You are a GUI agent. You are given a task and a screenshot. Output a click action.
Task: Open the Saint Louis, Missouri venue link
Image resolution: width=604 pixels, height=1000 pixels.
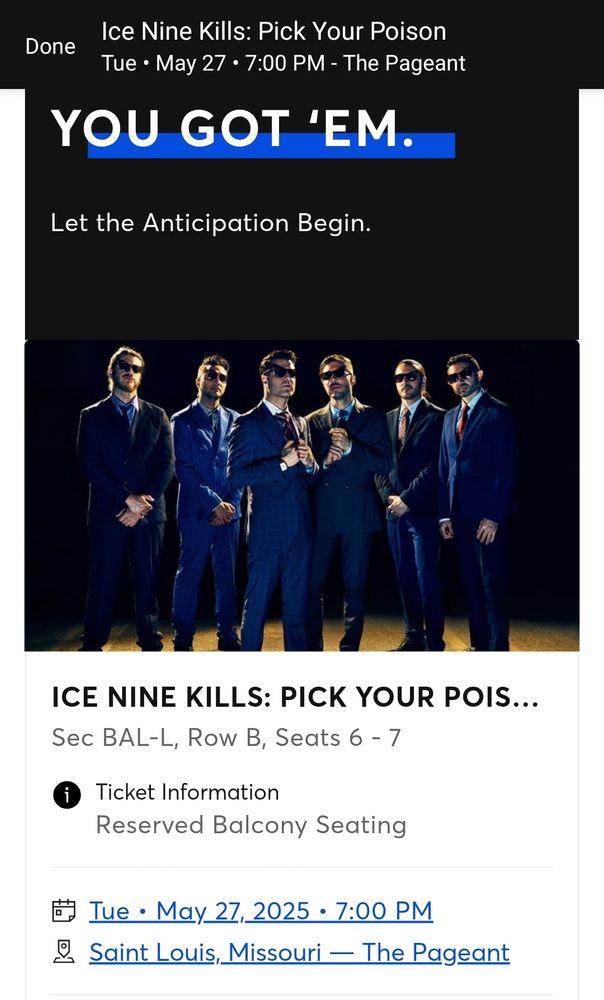pos(299,953)
